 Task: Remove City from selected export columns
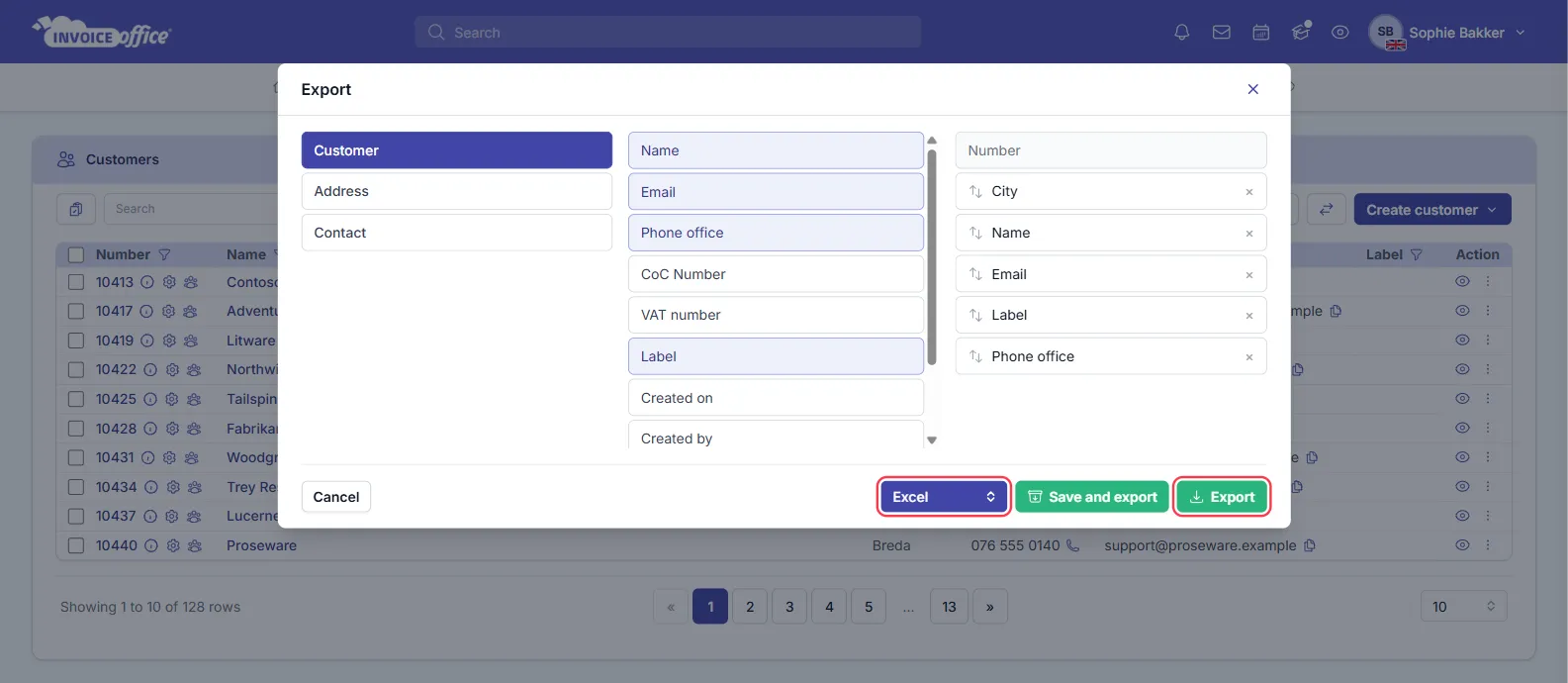click(x=1249, y=192)
